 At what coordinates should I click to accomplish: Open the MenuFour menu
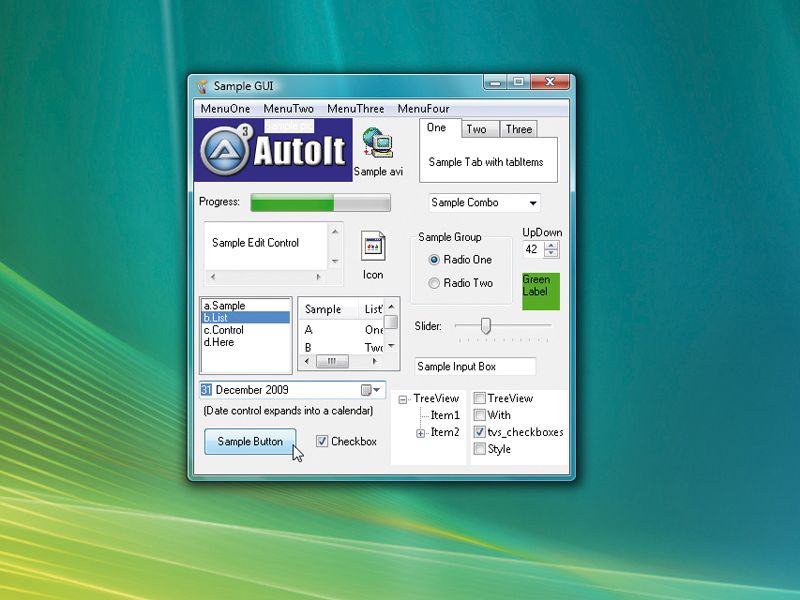[423, 109]
